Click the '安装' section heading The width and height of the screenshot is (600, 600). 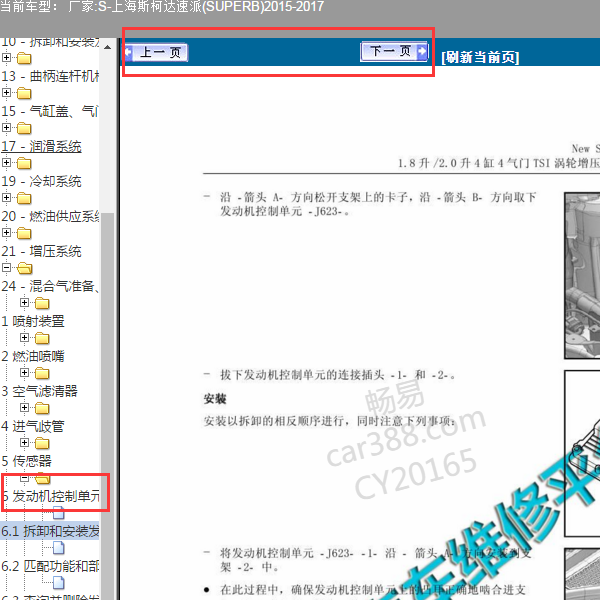tap(215, 399)
